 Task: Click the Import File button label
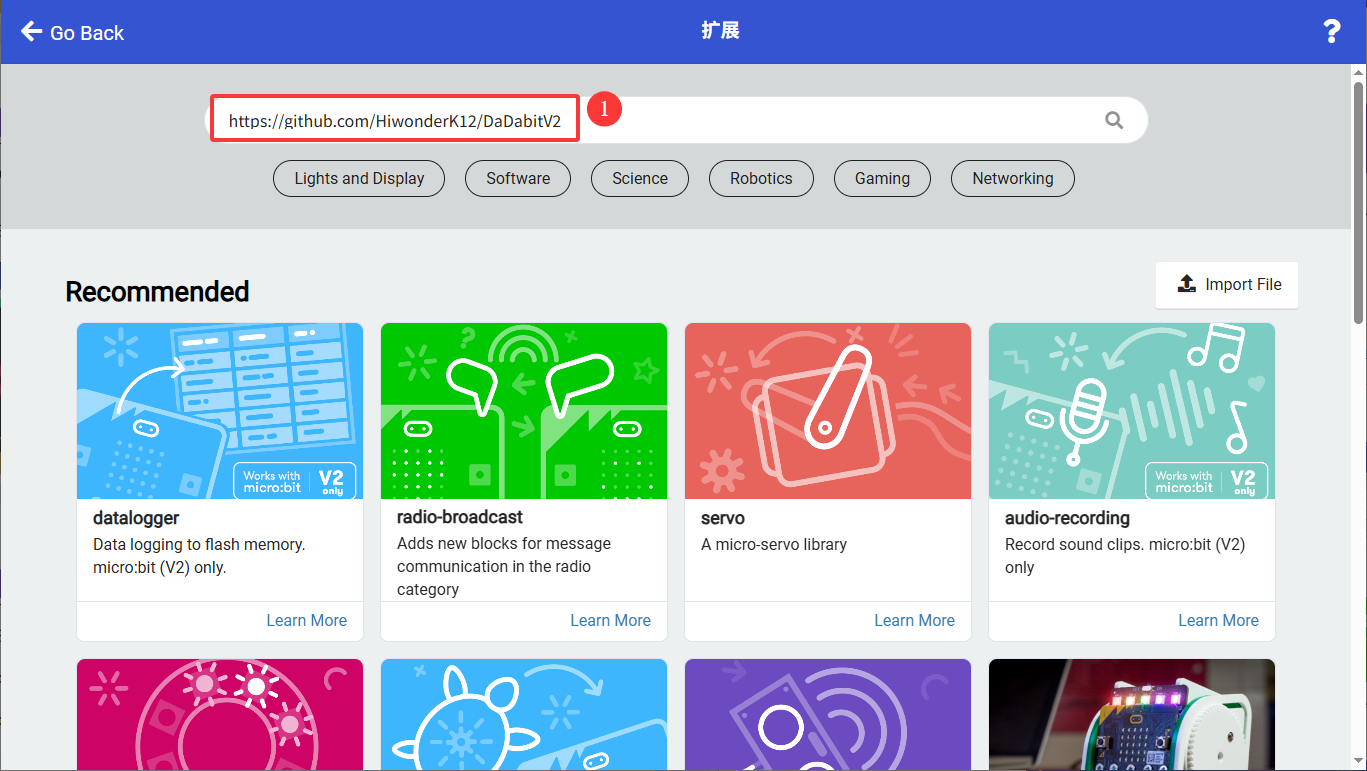pos(1243,285)
